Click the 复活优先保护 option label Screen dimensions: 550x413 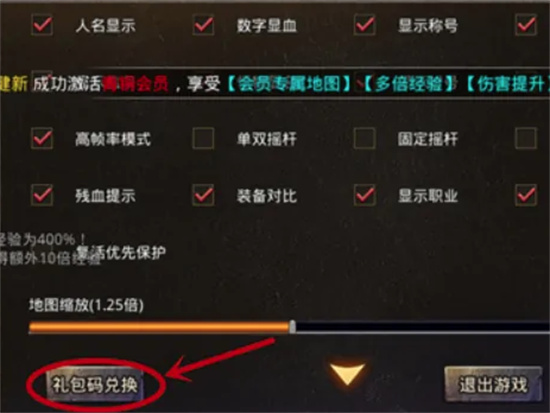click(x=120, y=253)
